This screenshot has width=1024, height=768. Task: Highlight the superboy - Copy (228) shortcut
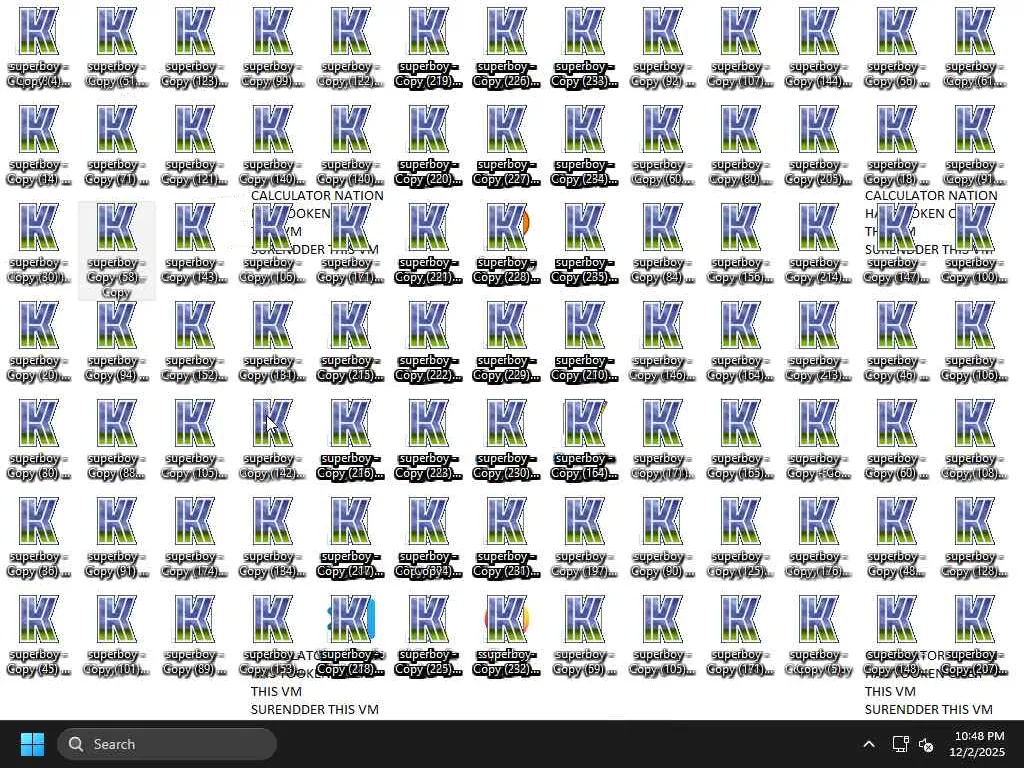[506, 243]
